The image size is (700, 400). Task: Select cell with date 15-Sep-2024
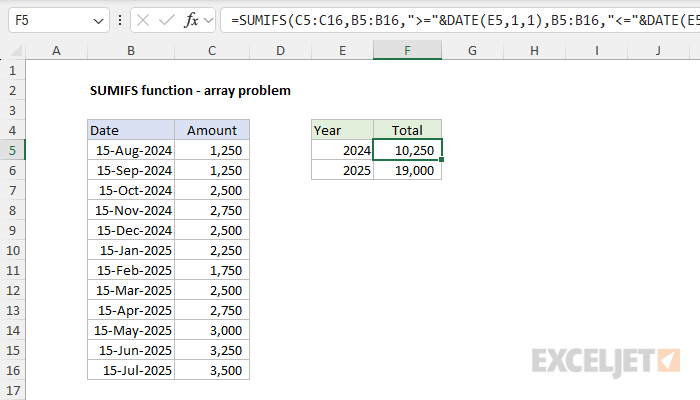[x=131, y=170]
